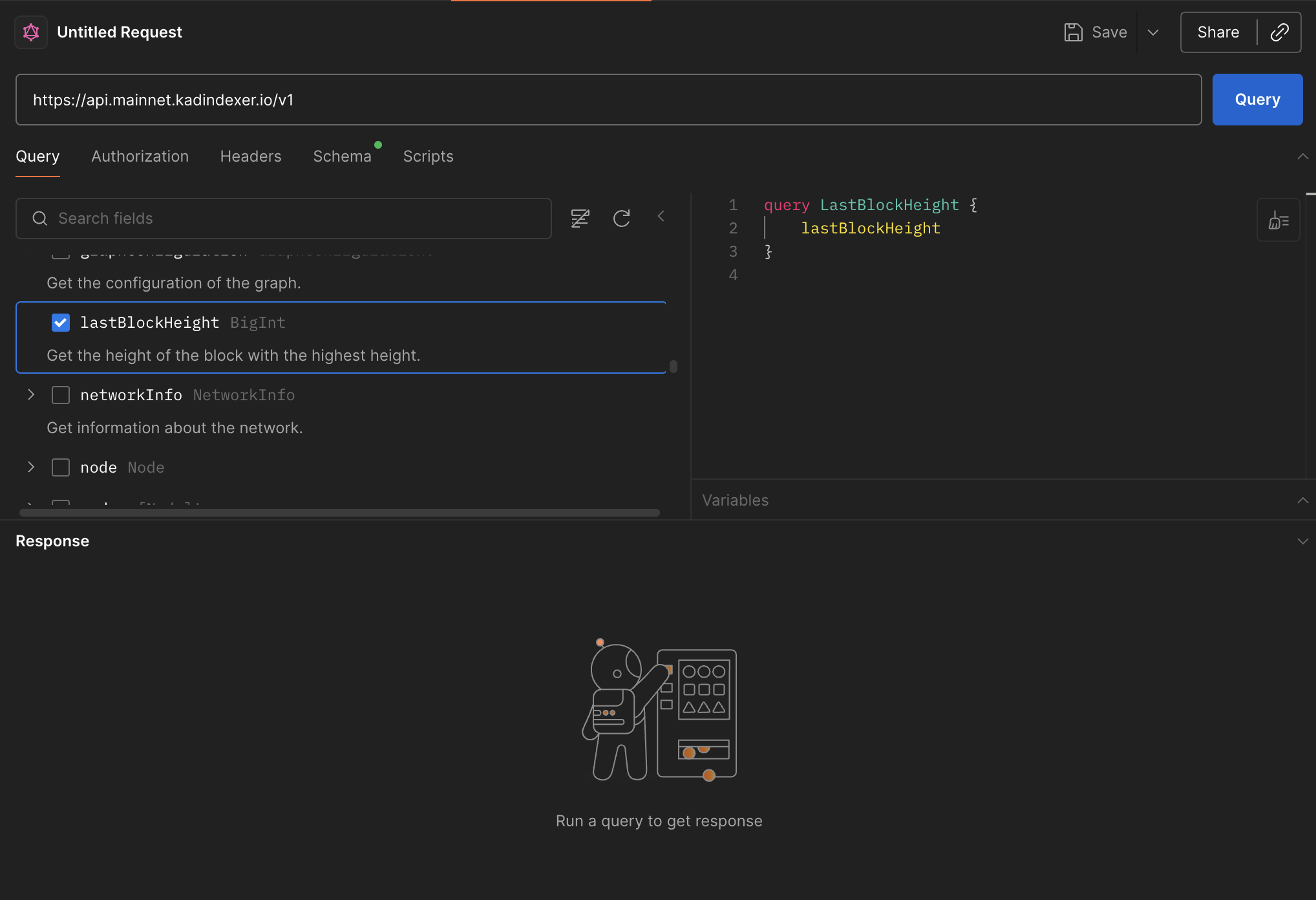Click the Save floppy disk icon
This screenshot has width=1316, height=900.
click(1073, 32)
